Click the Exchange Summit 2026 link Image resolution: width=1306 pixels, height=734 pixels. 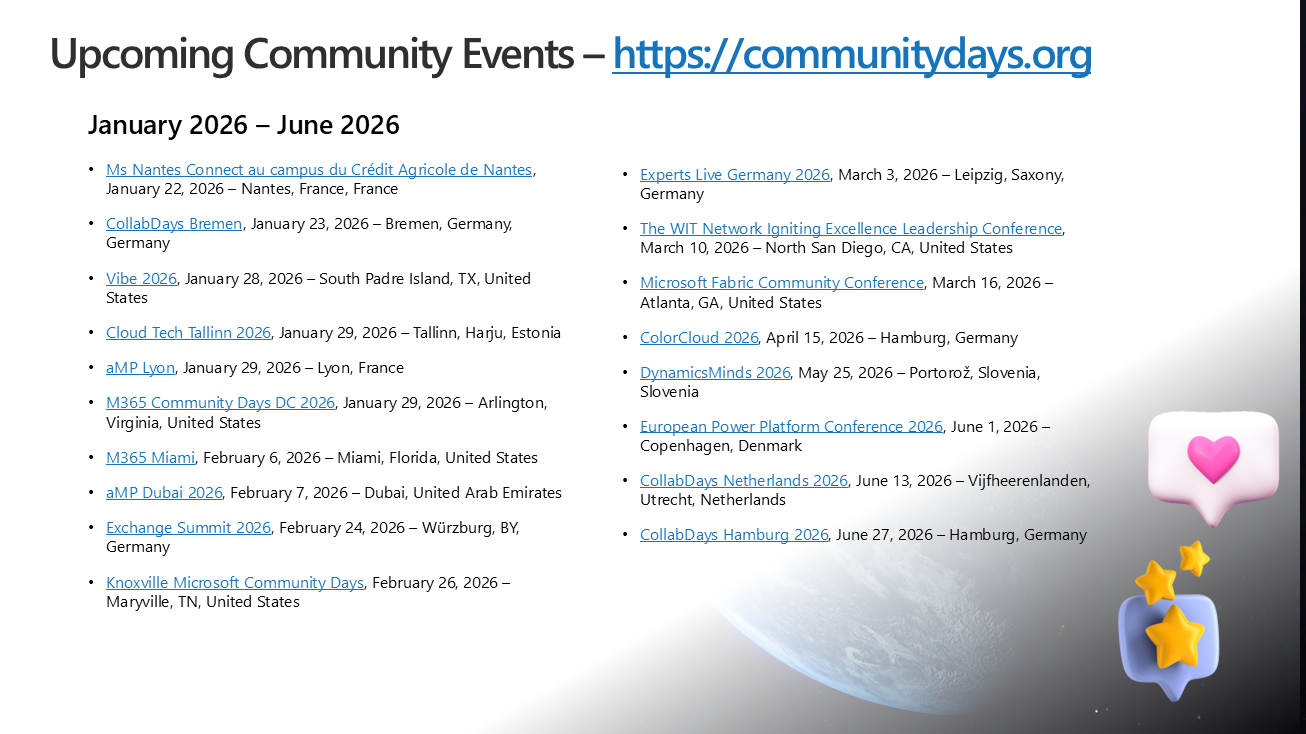tap(188, 528)
